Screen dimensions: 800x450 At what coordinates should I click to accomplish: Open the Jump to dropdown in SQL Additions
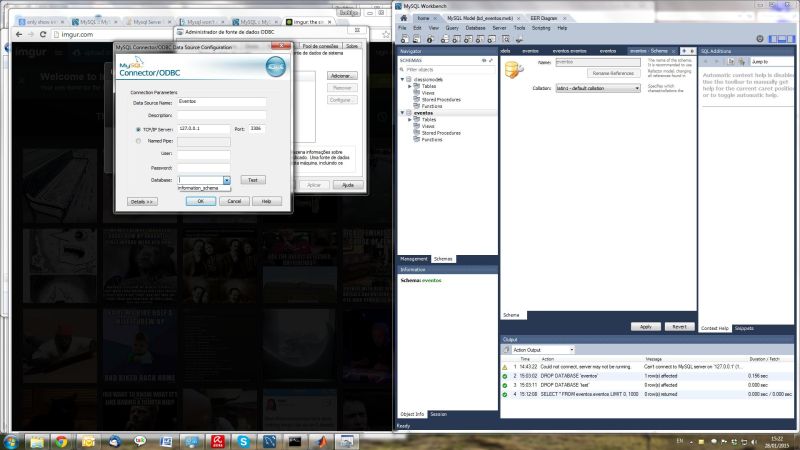click(771, 62)
